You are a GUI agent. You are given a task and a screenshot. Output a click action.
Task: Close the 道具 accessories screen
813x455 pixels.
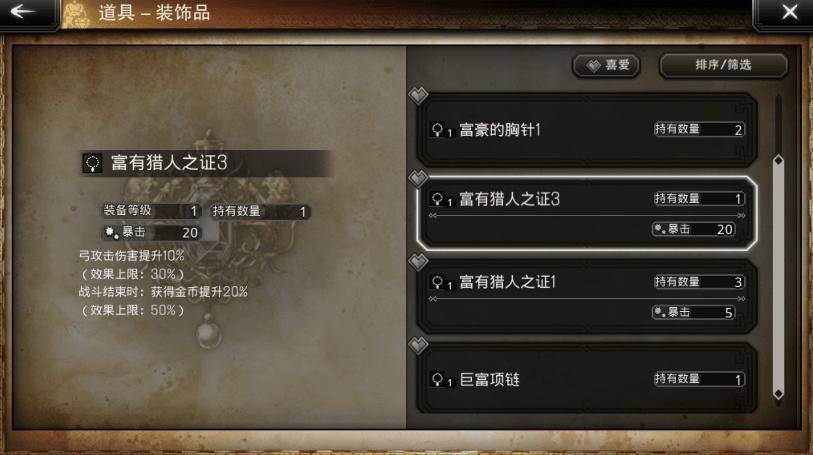pos(790,12)
